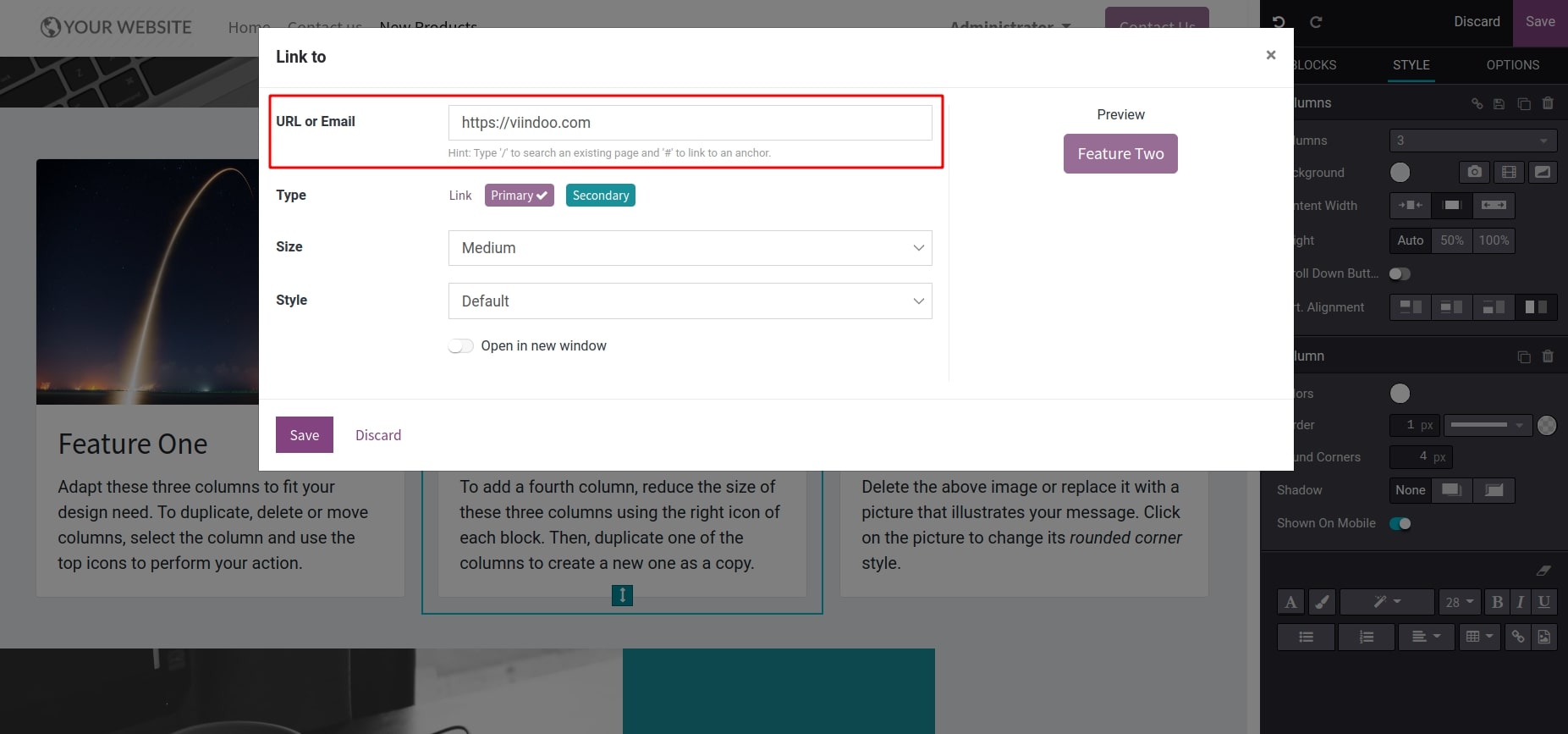Click the URL or Email input field

point(690,123)
